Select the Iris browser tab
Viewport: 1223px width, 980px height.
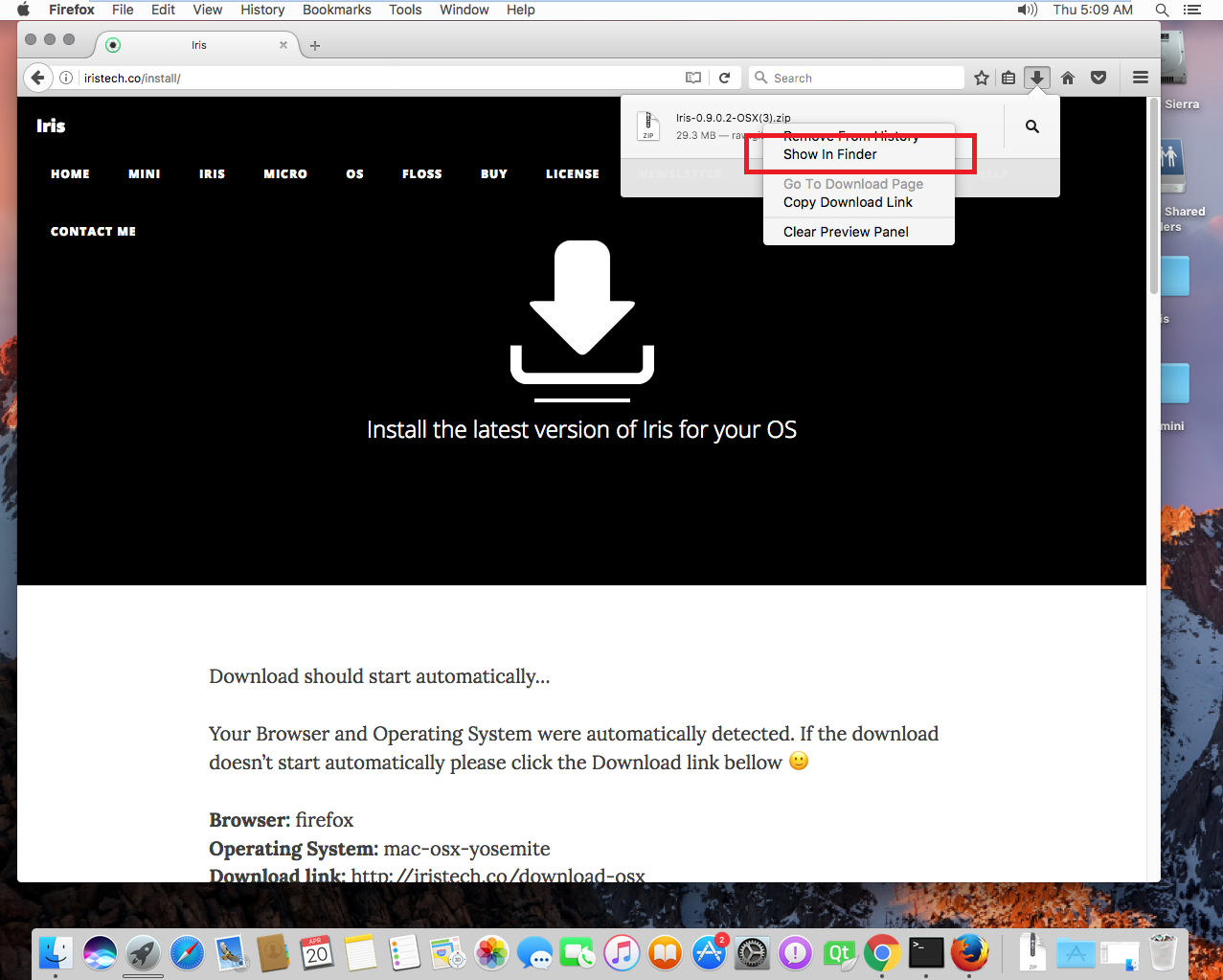tap(198, 45)
